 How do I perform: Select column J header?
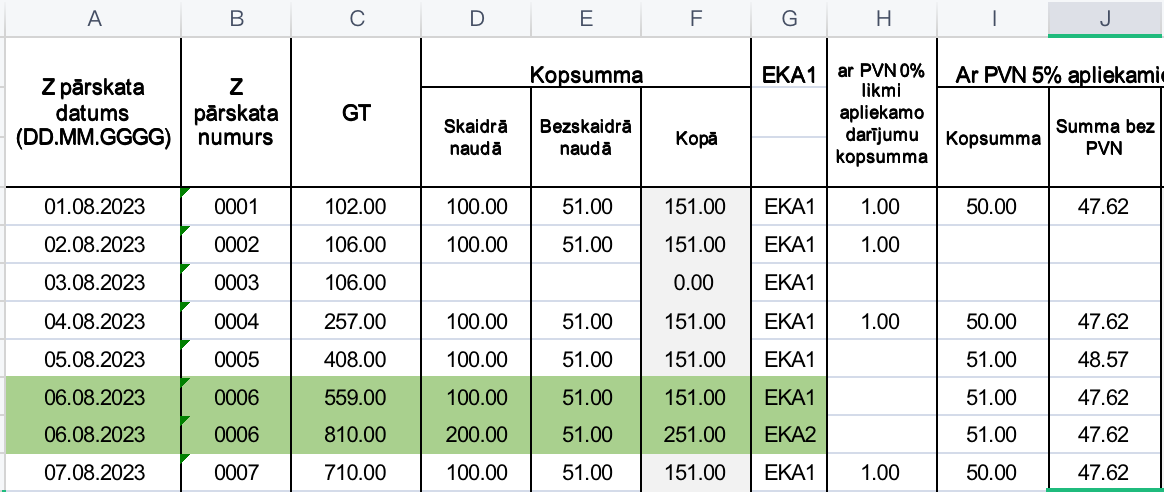coord(1104,18)
